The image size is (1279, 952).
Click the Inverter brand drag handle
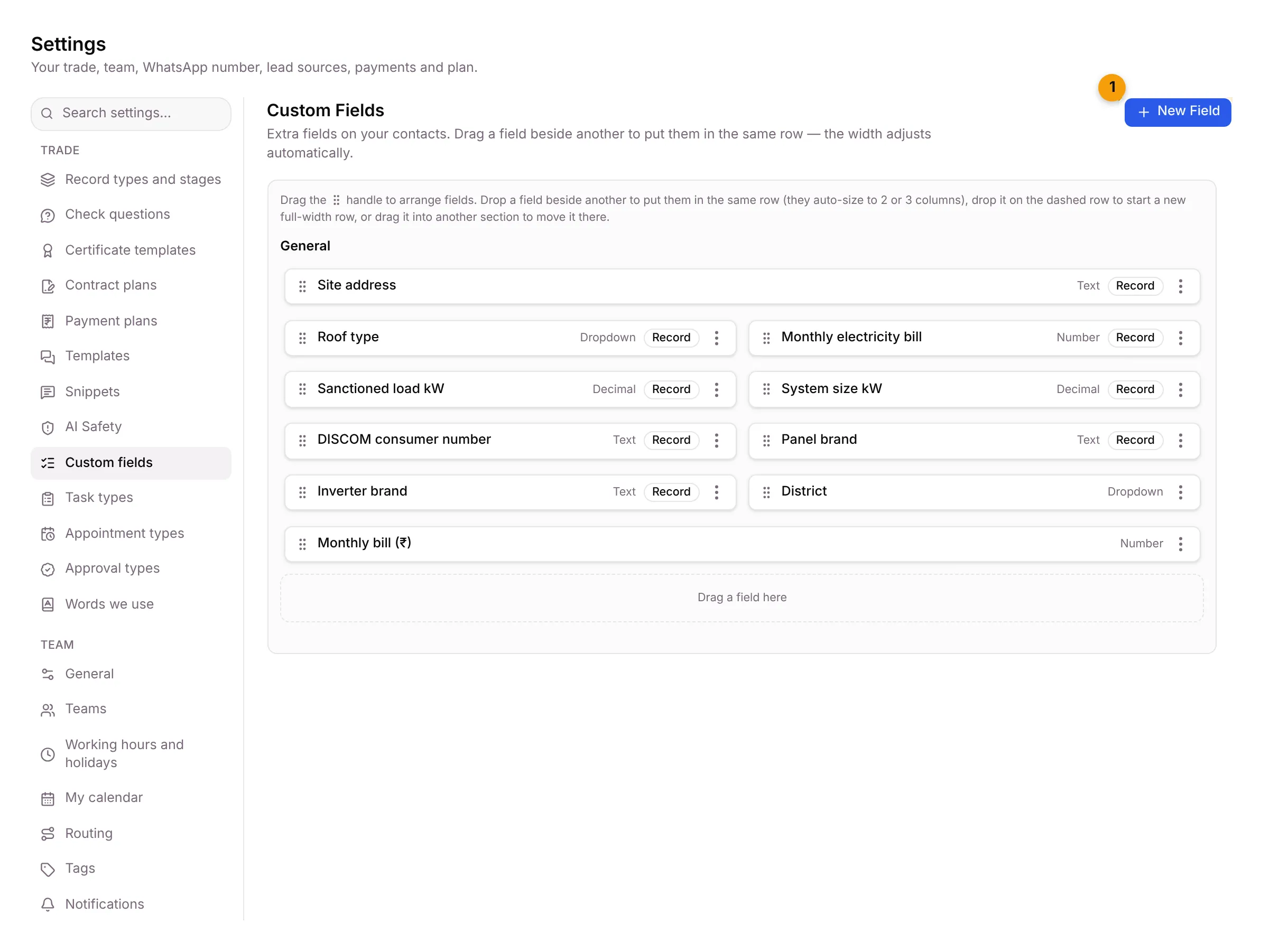(302, 492)
